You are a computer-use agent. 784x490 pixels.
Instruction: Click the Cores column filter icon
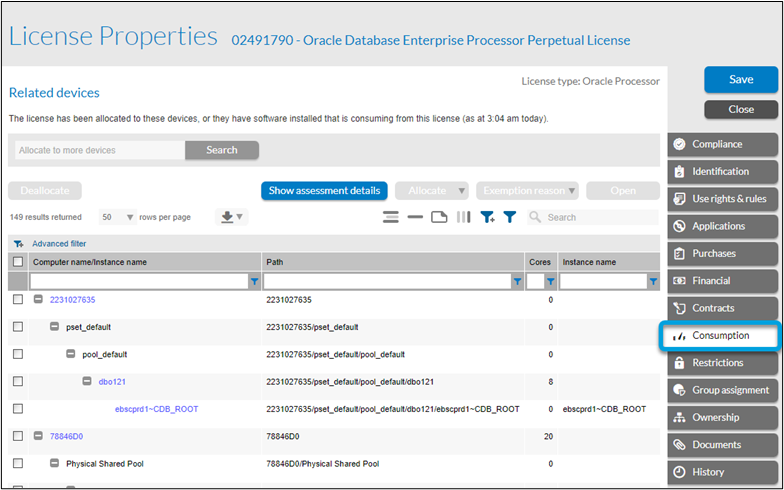tap(550, 282)
